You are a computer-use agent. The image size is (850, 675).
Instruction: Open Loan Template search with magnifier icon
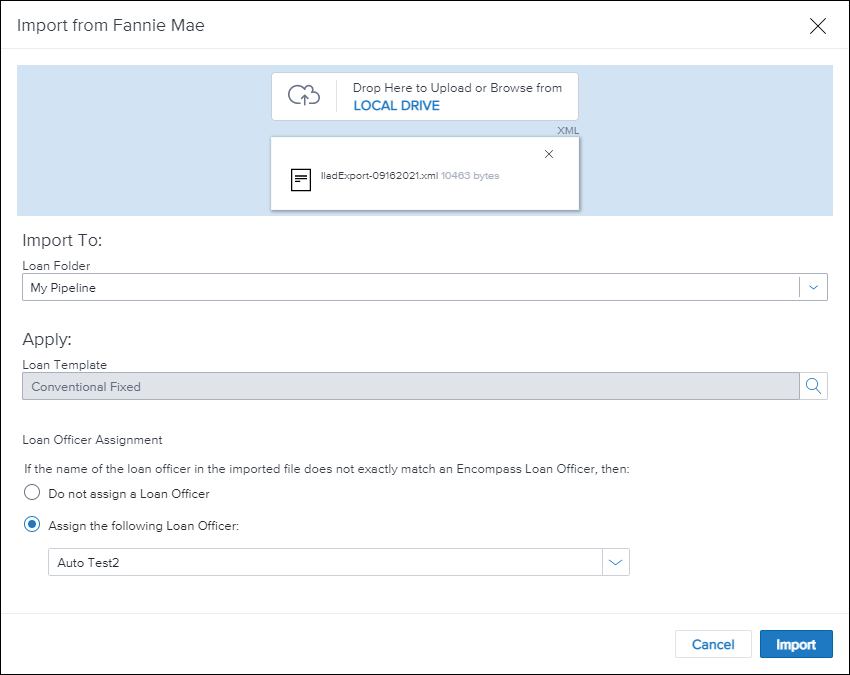pyautogui.click(x=813, y=386)
